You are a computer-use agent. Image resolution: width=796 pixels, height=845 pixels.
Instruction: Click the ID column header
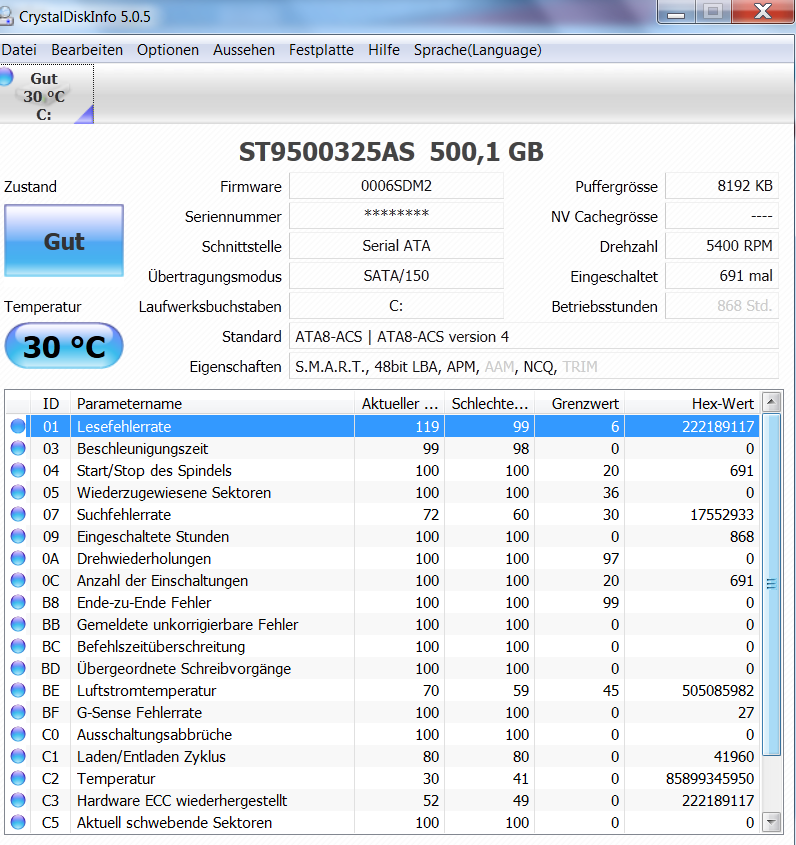click(x=51, y=404)
